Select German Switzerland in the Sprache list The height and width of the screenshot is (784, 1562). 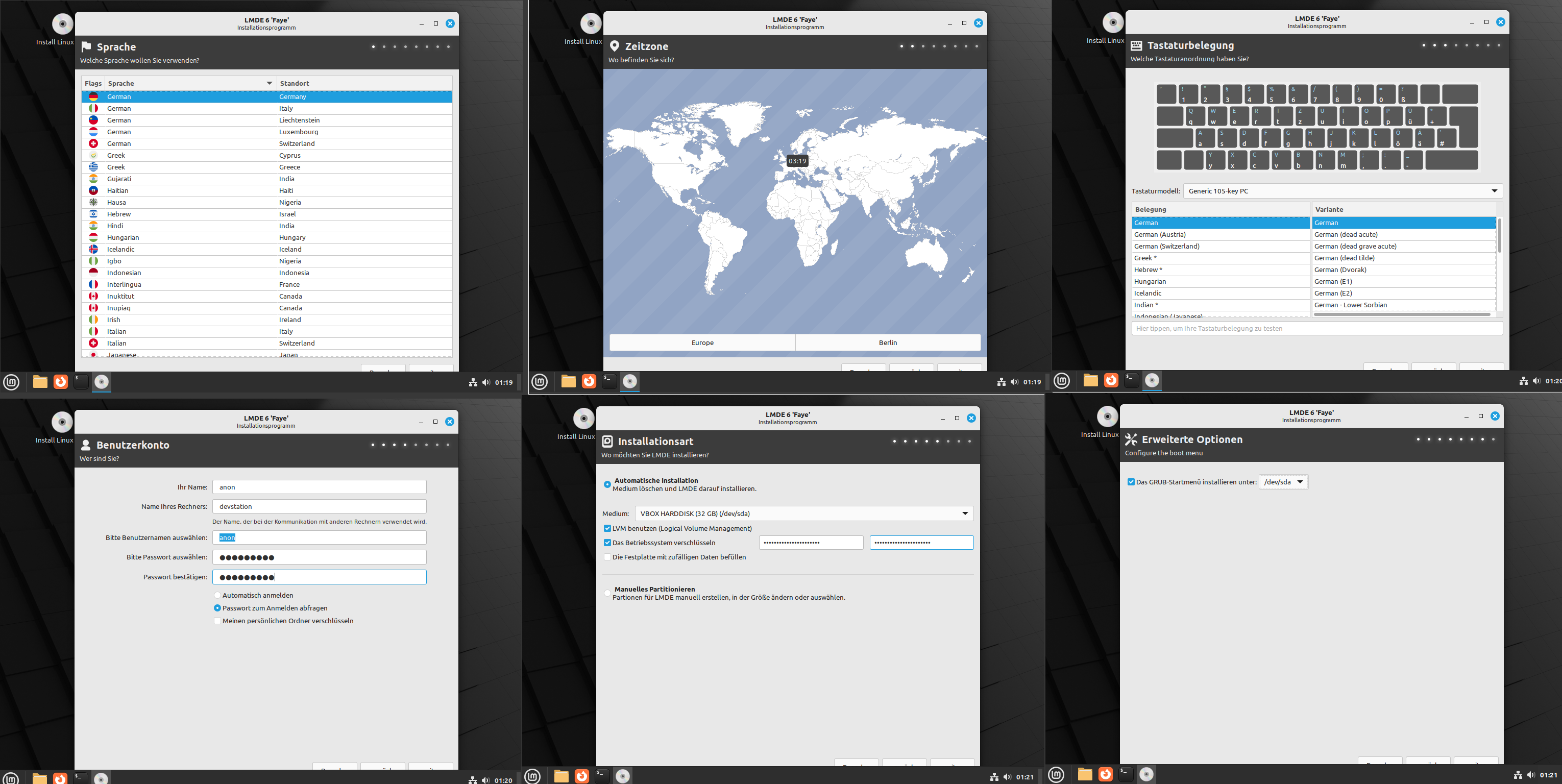click(x=267, y=144)
